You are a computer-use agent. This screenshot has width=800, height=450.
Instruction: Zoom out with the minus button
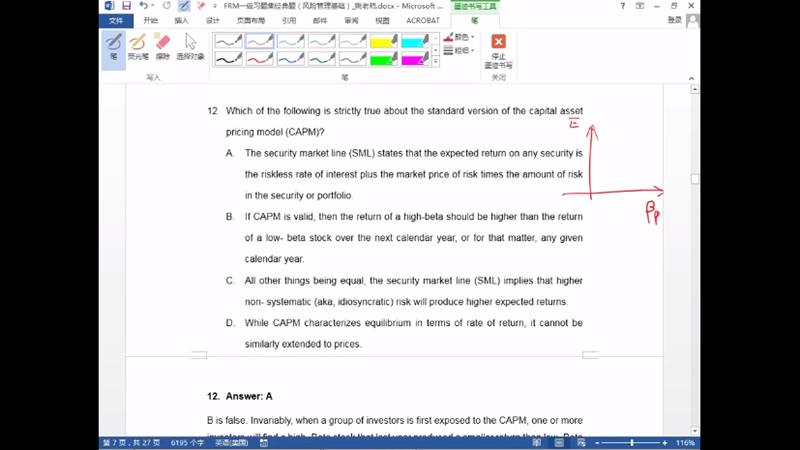click(x=597, y=443)
